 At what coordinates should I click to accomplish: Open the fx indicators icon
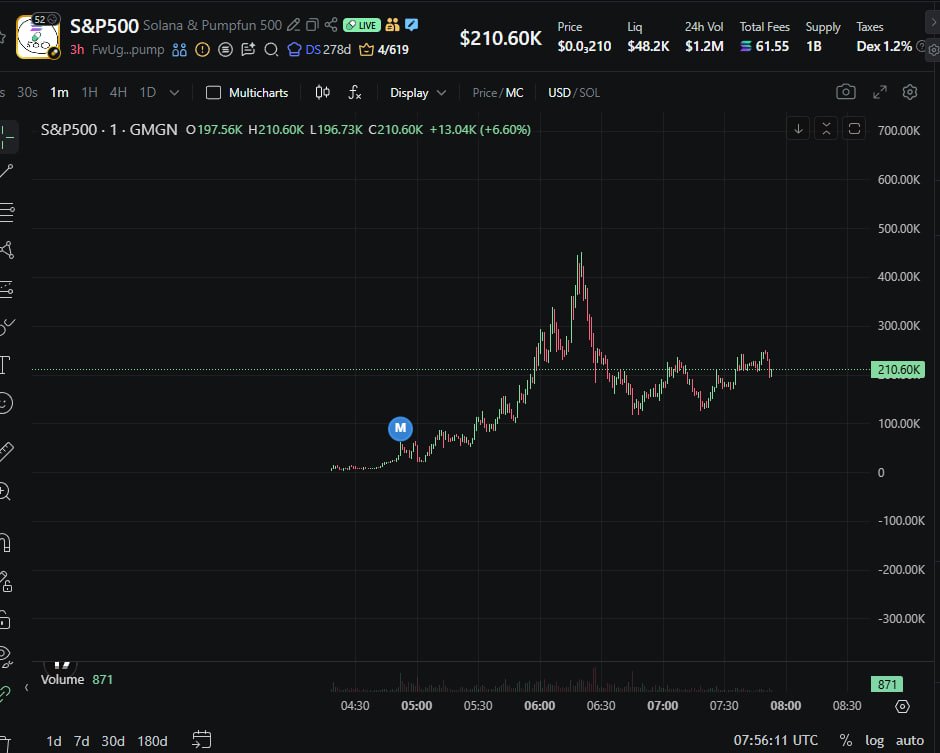[355, 92]
